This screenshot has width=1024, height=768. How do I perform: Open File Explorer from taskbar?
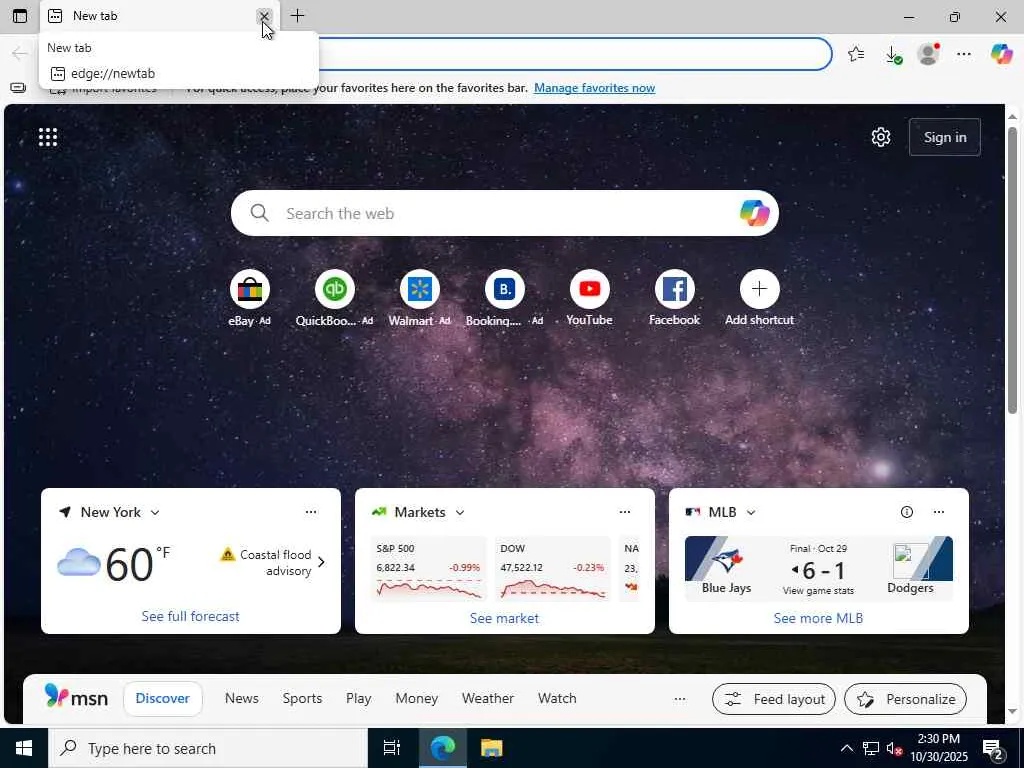[491, 748]
